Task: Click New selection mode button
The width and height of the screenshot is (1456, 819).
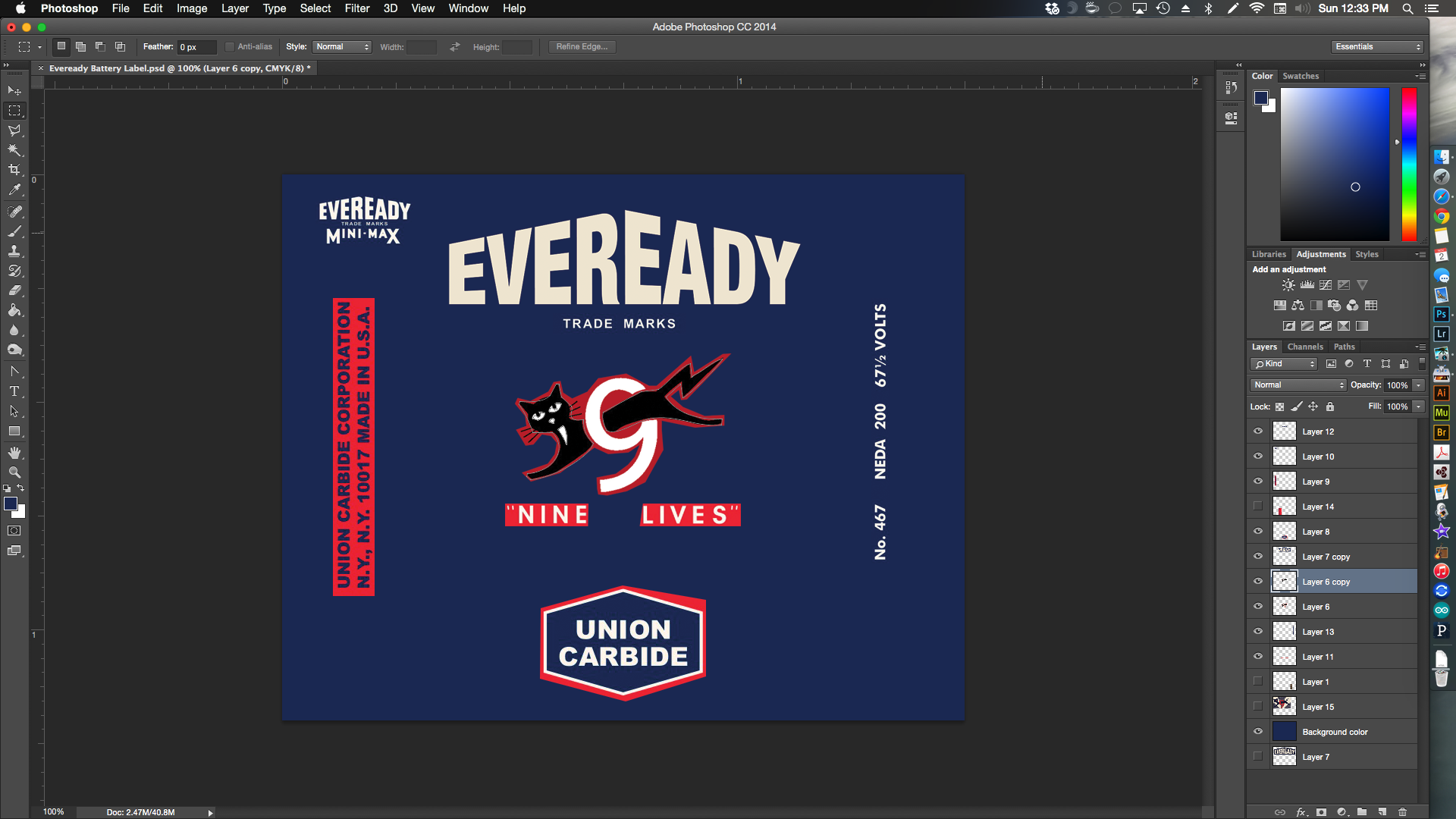Action: [61, 47]
